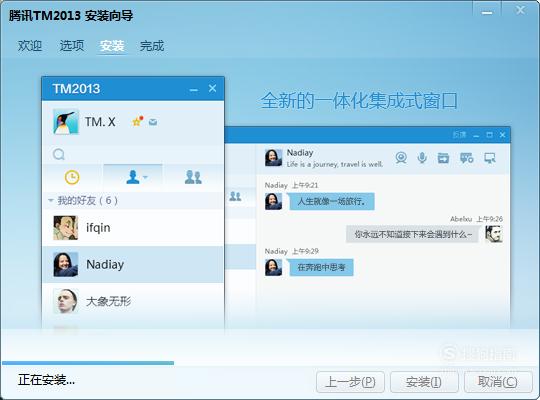Open file transfer folder icon in chat
Screen dimensions: 540x400
443,158
